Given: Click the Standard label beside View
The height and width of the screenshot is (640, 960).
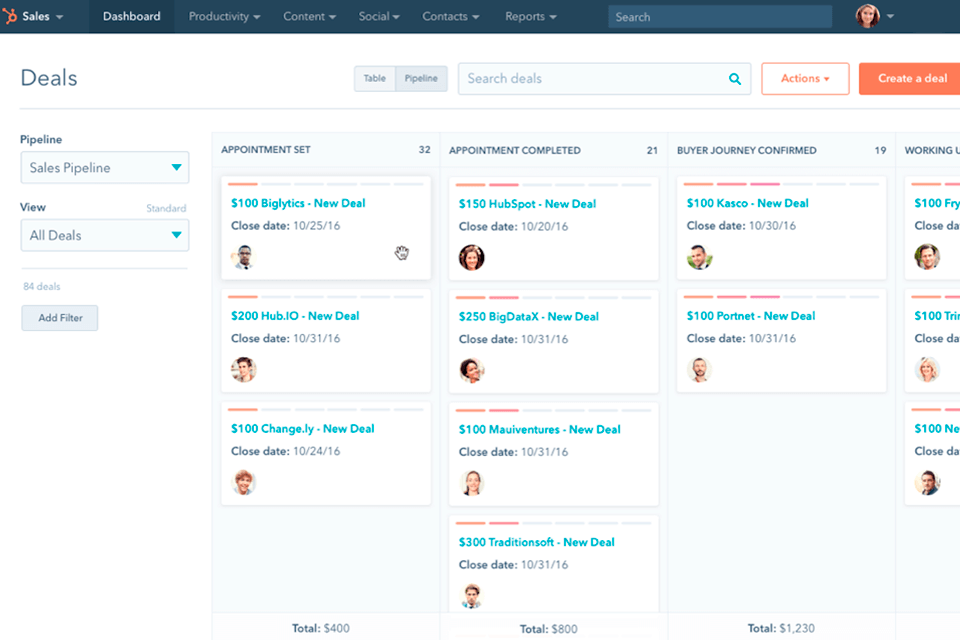Looking at the screenshot, I should tap(166, 208).
